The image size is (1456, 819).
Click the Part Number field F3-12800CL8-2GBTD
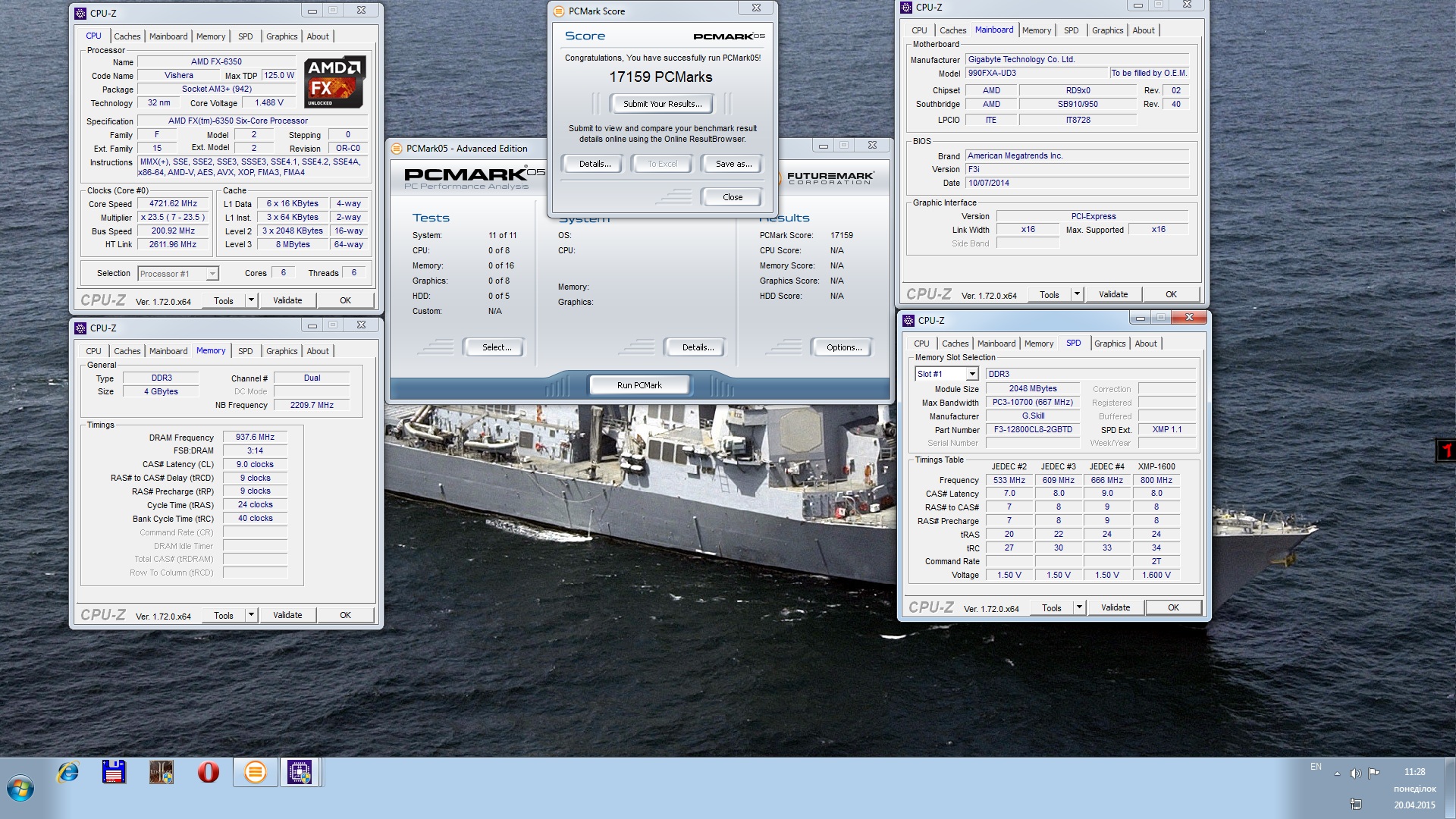coord(1033,429)
